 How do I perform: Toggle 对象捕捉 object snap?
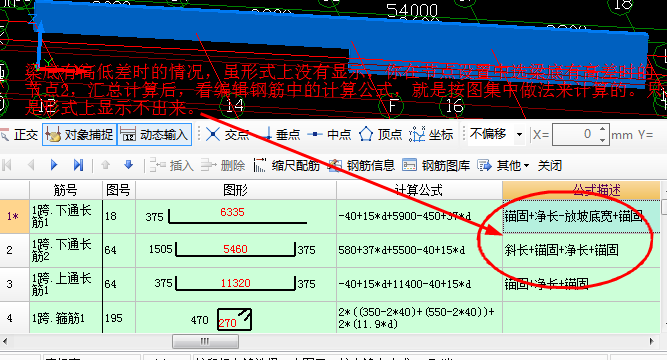click(80, 135)
